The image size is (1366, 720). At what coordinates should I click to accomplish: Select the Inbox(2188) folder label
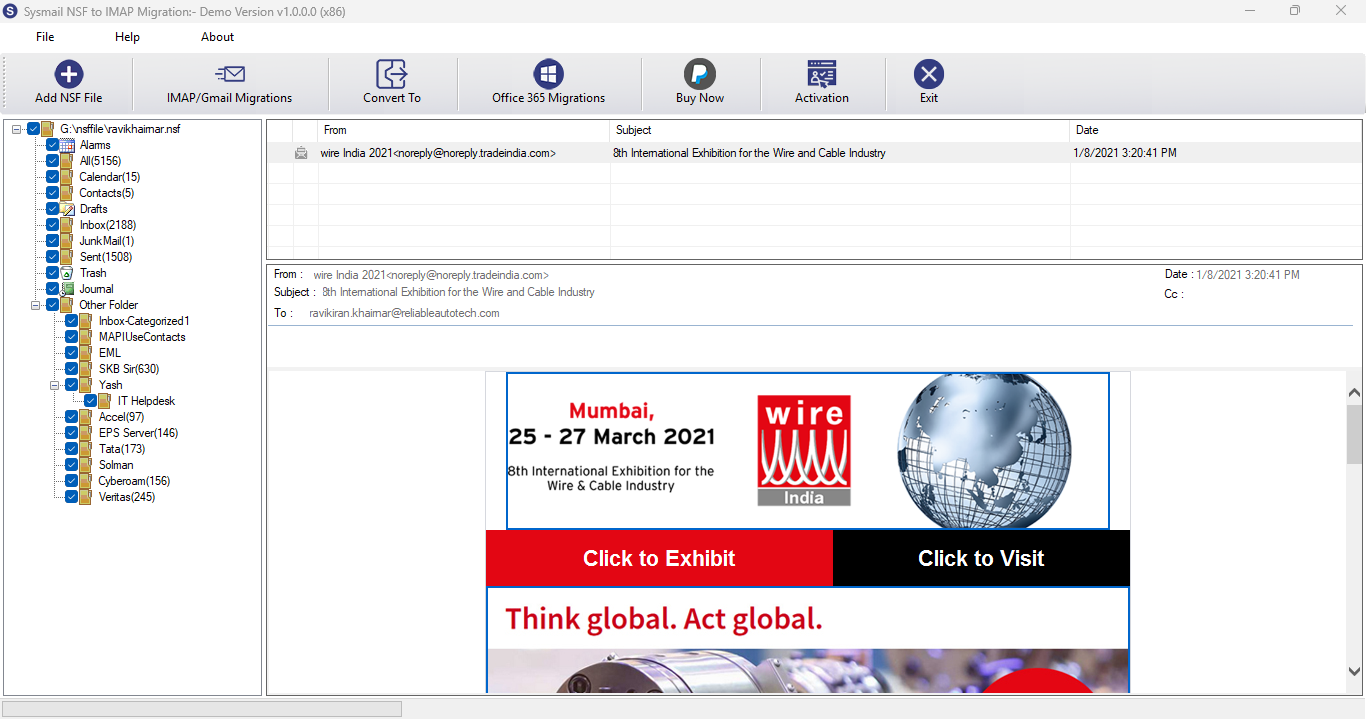tap(108, 225)
